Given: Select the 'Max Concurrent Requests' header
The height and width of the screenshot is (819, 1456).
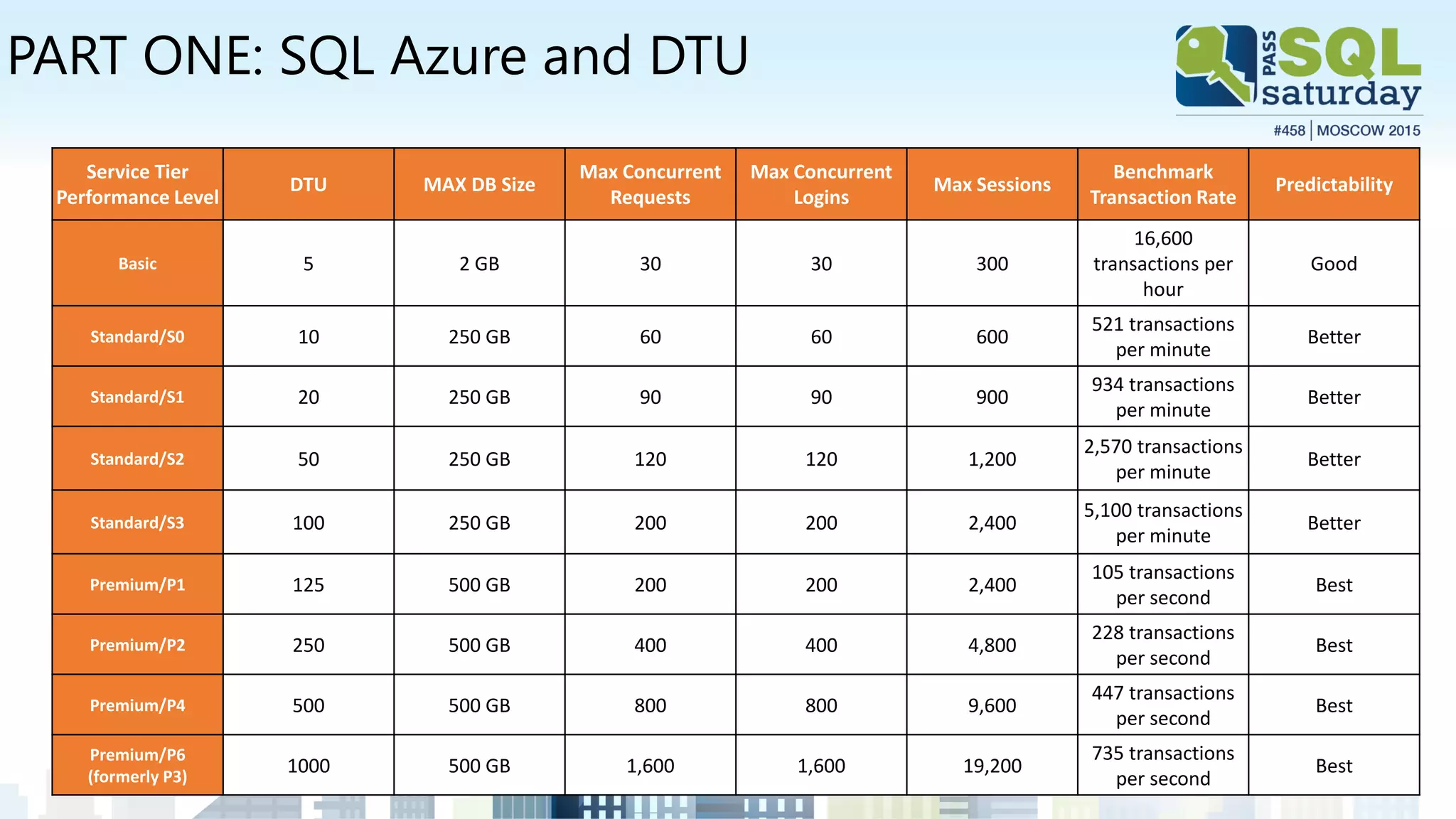Looking at the screenshot, I should 651,184.
